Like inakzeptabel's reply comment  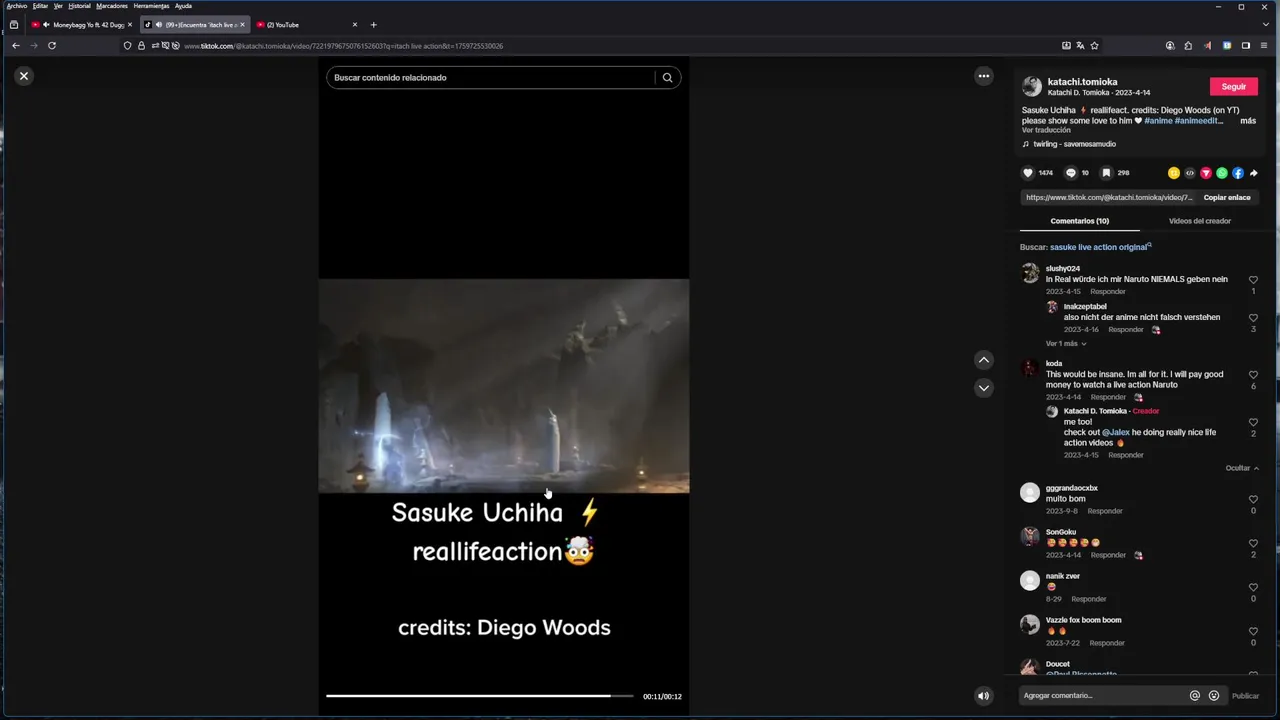pos(1253,319)
